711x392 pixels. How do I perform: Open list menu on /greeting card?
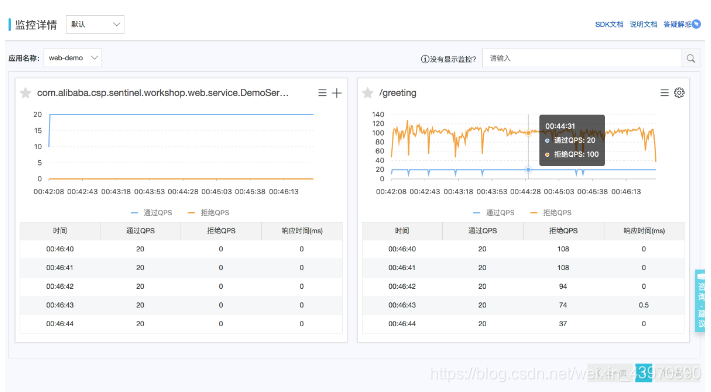[665, 93]
